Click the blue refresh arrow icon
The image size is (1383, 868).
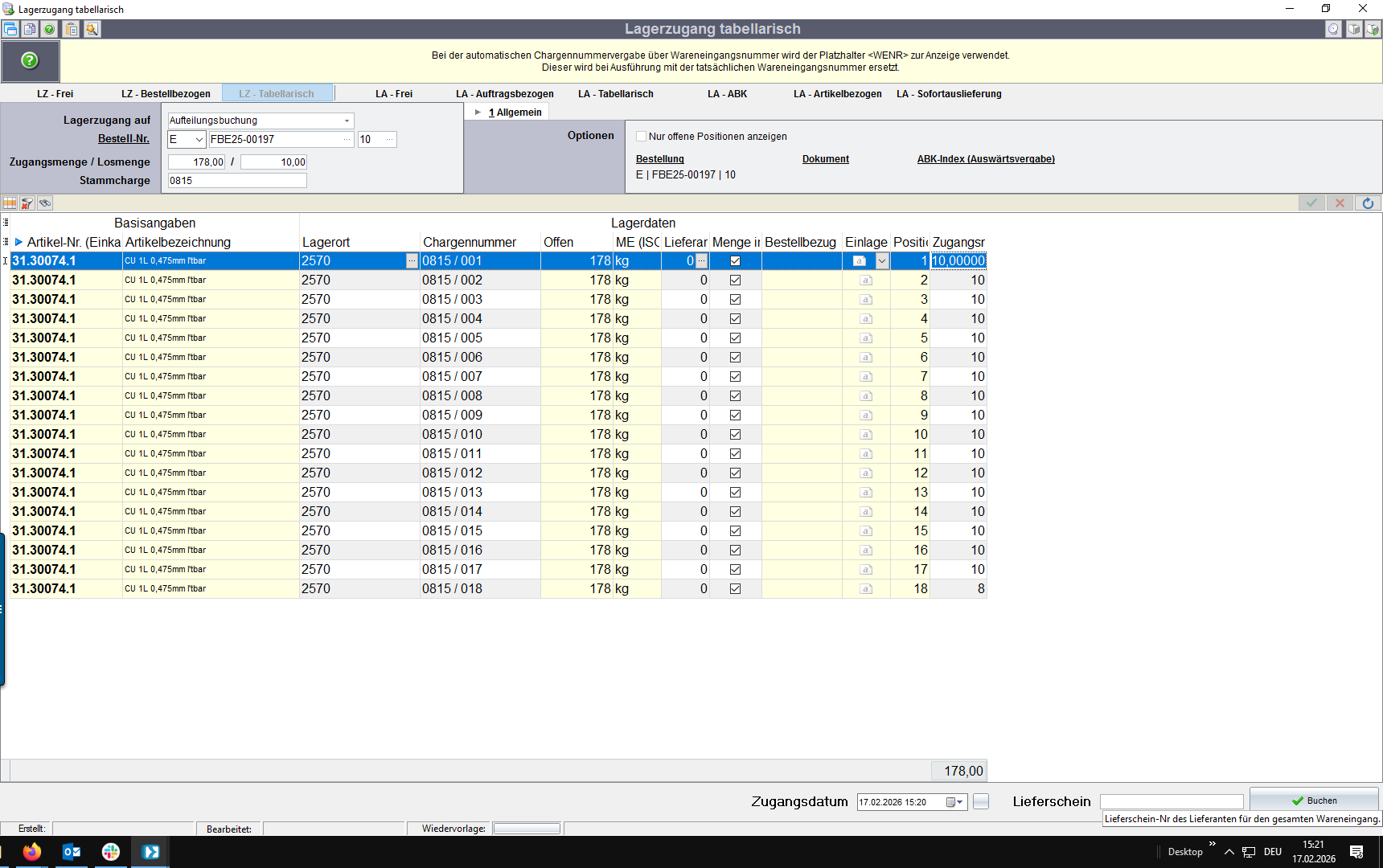point(1368,203)
